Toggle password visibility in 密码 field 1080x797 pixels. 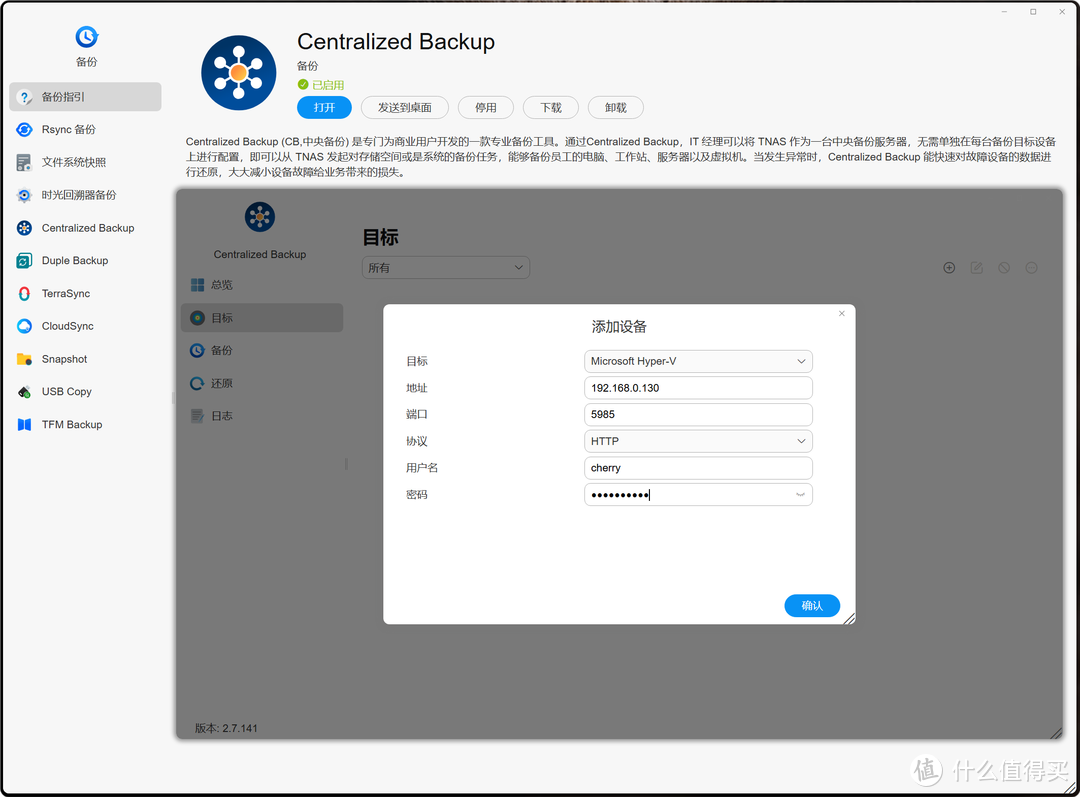[800, 495]
